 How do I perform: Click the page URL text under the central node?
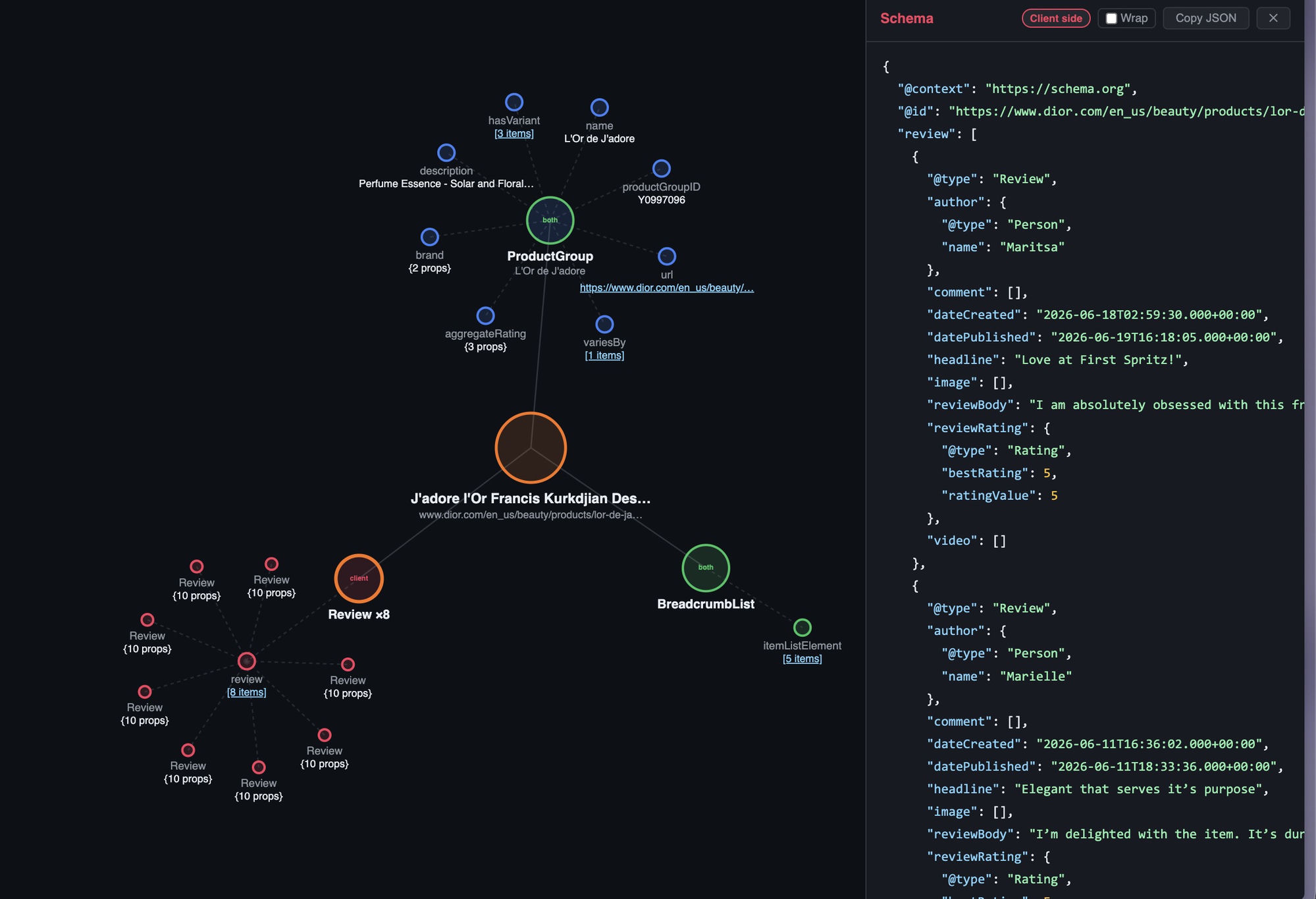[531, 514]
